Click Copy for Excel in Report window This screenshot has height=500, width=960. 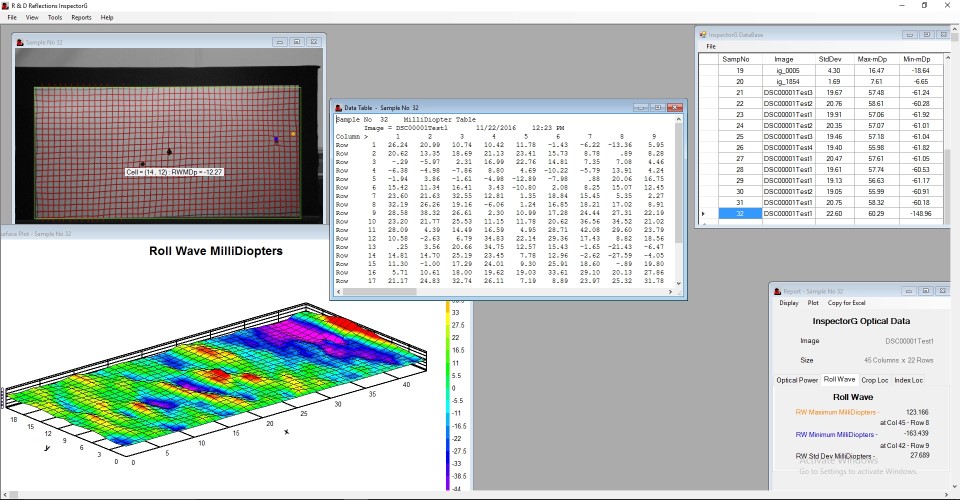(848, 303)
